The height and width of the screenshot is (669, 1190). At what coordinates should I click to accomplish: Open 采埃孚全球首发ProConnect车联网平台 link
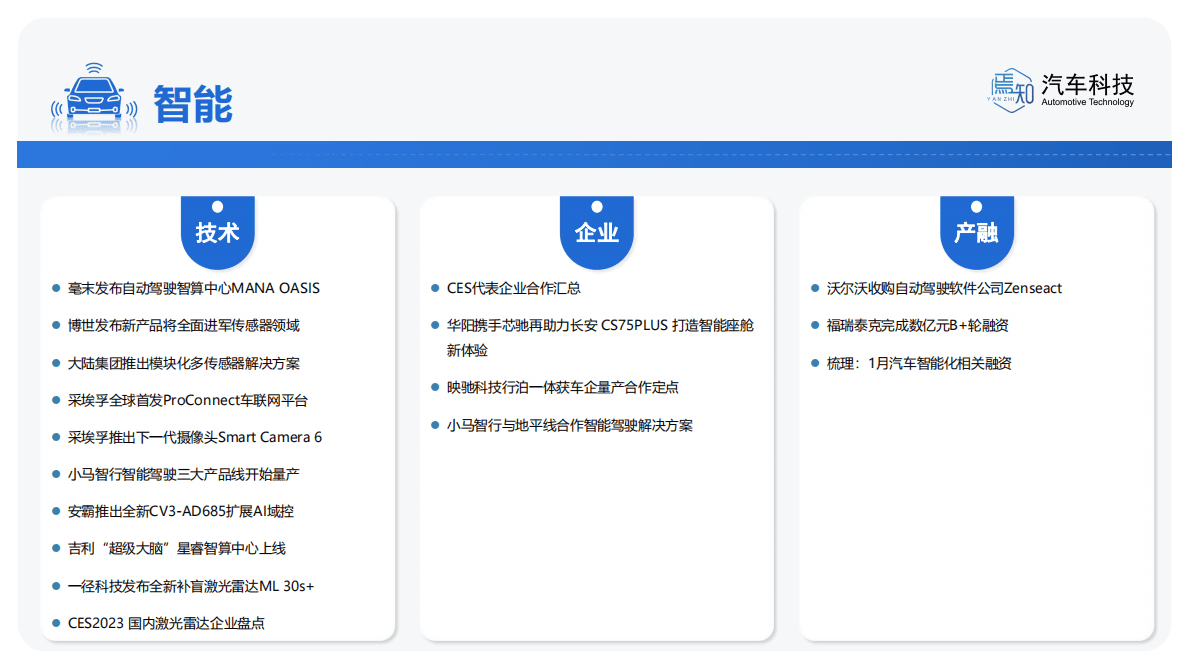[187, 400]
